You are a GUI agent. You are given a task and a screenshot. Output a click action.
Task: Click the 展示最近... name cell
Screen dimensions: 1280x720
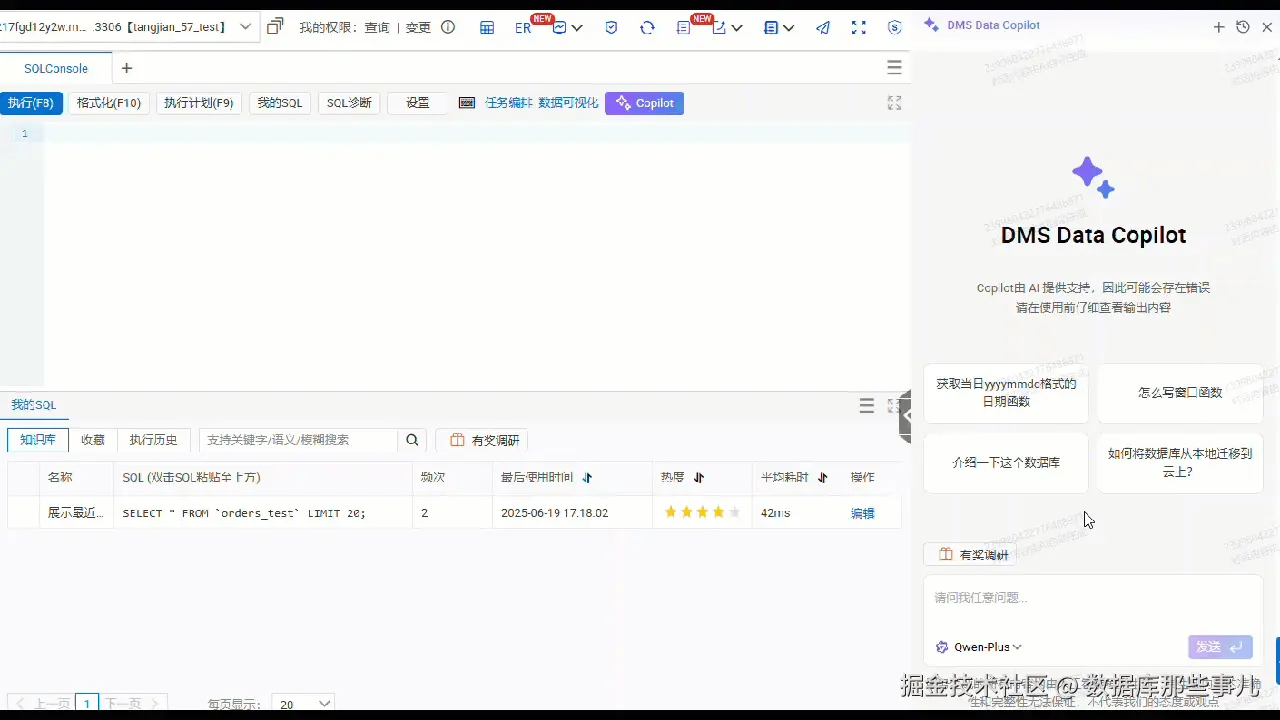pos(75,513)
